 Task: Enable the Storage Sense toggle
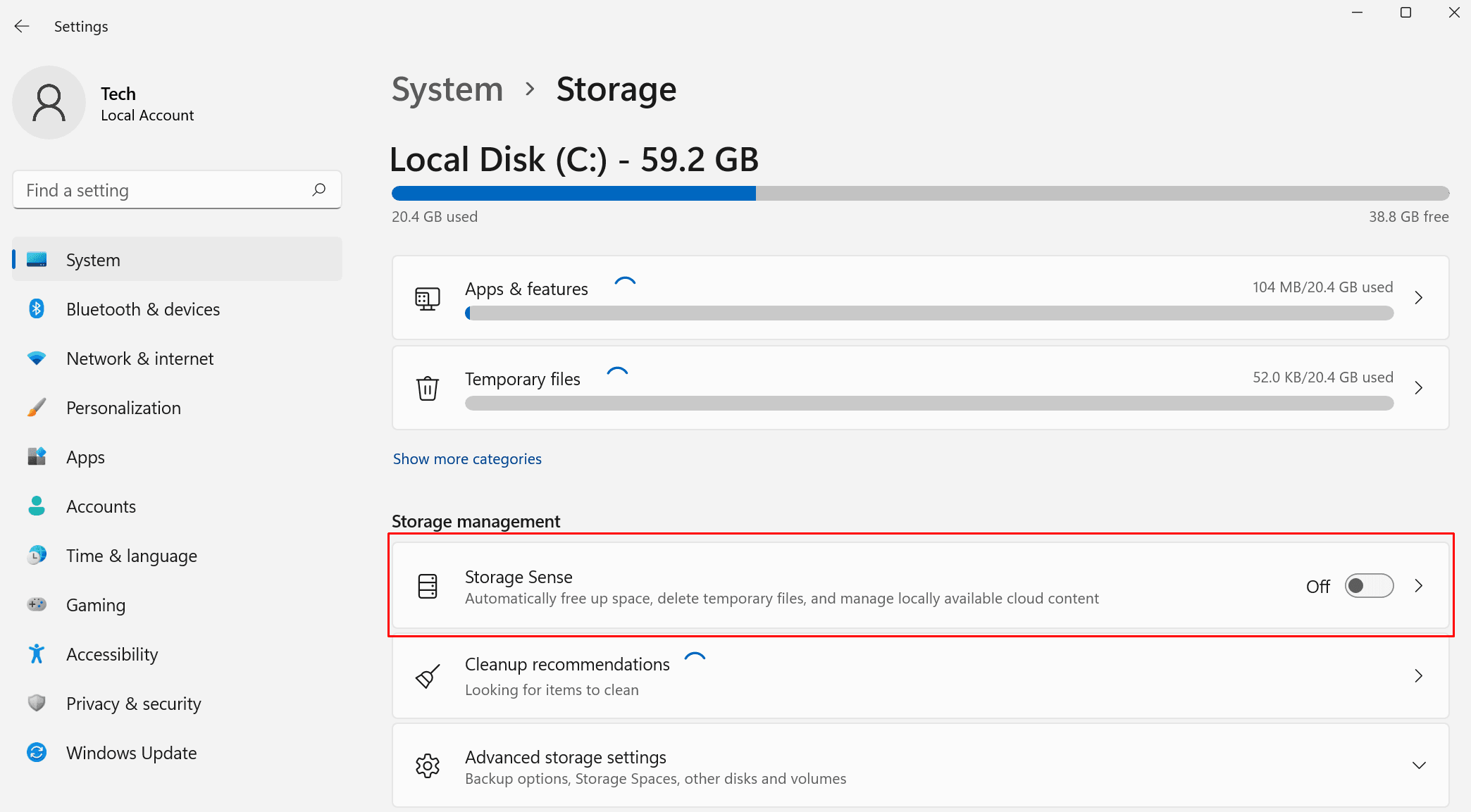[1368, 585]
